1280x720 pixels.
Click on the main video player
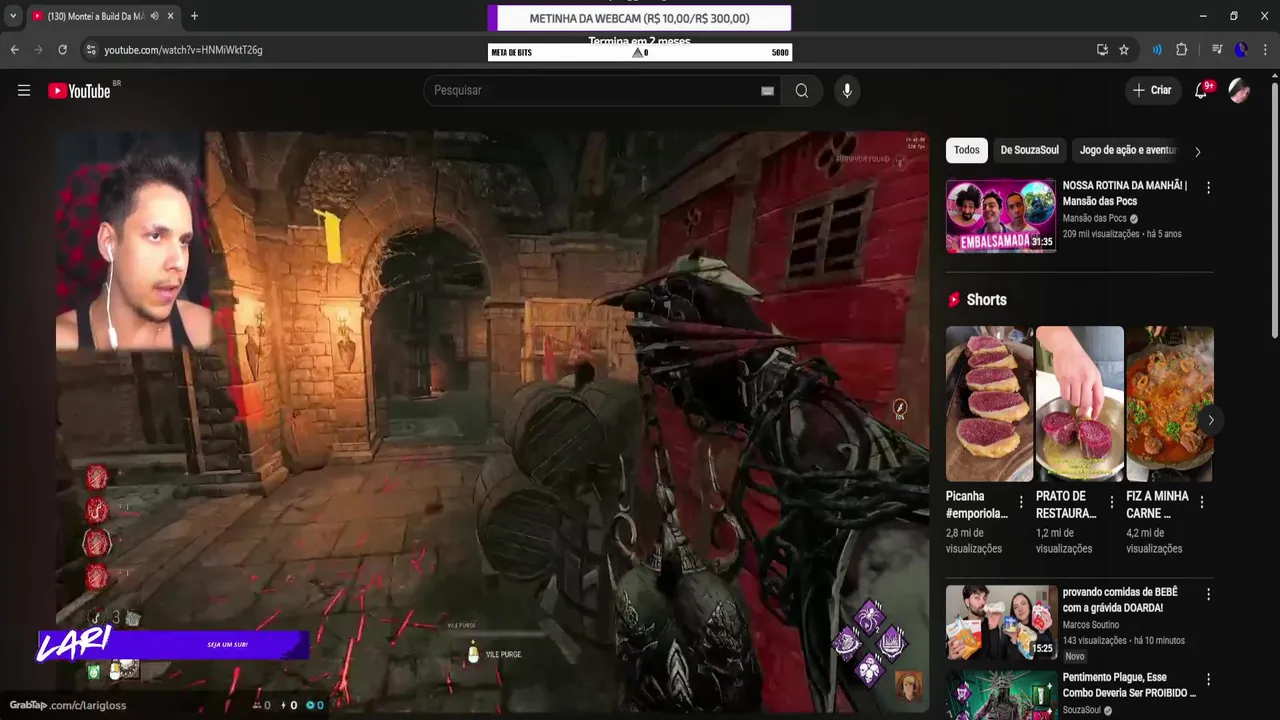click(492, 420)
